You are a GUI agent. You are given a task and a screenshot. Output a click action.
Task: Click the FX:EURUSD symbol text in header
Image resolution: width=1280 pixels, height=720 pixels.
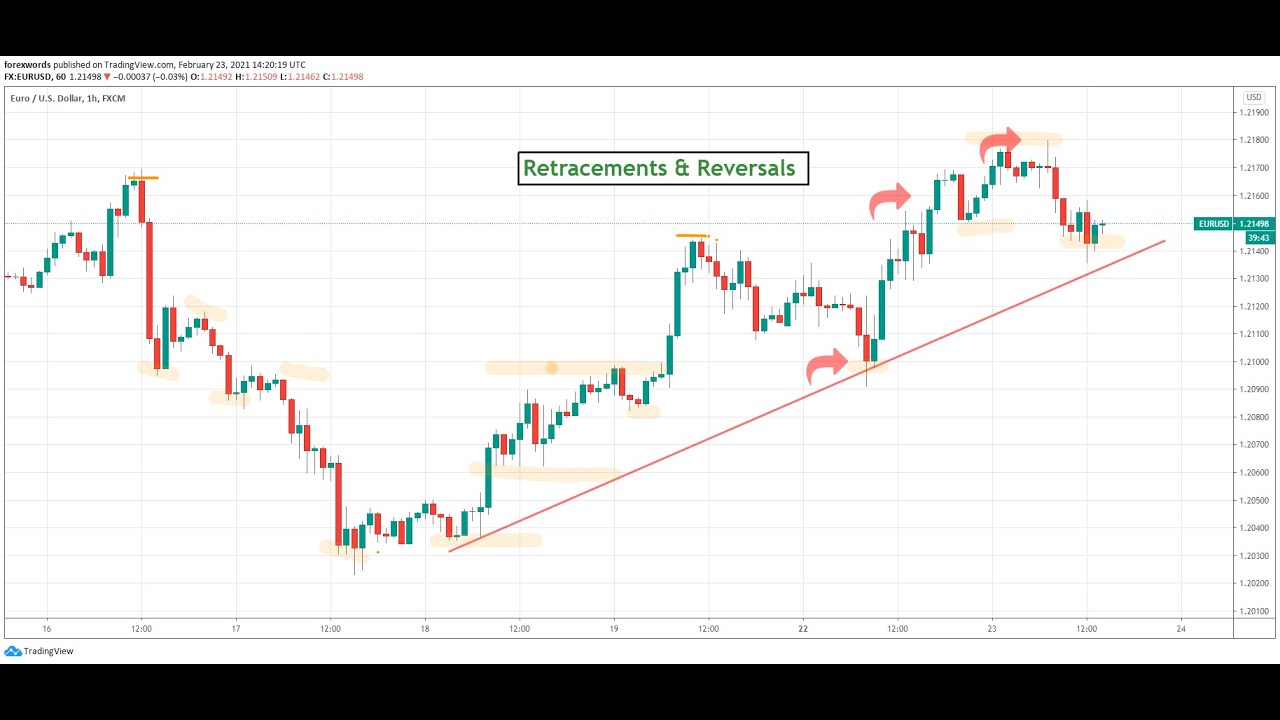28,77
